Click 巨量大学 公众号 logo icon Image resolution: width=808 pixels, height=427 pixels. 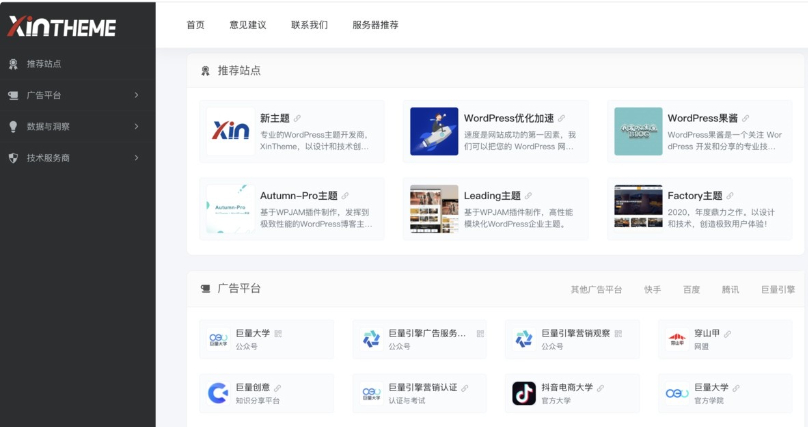tap(218, 339)
